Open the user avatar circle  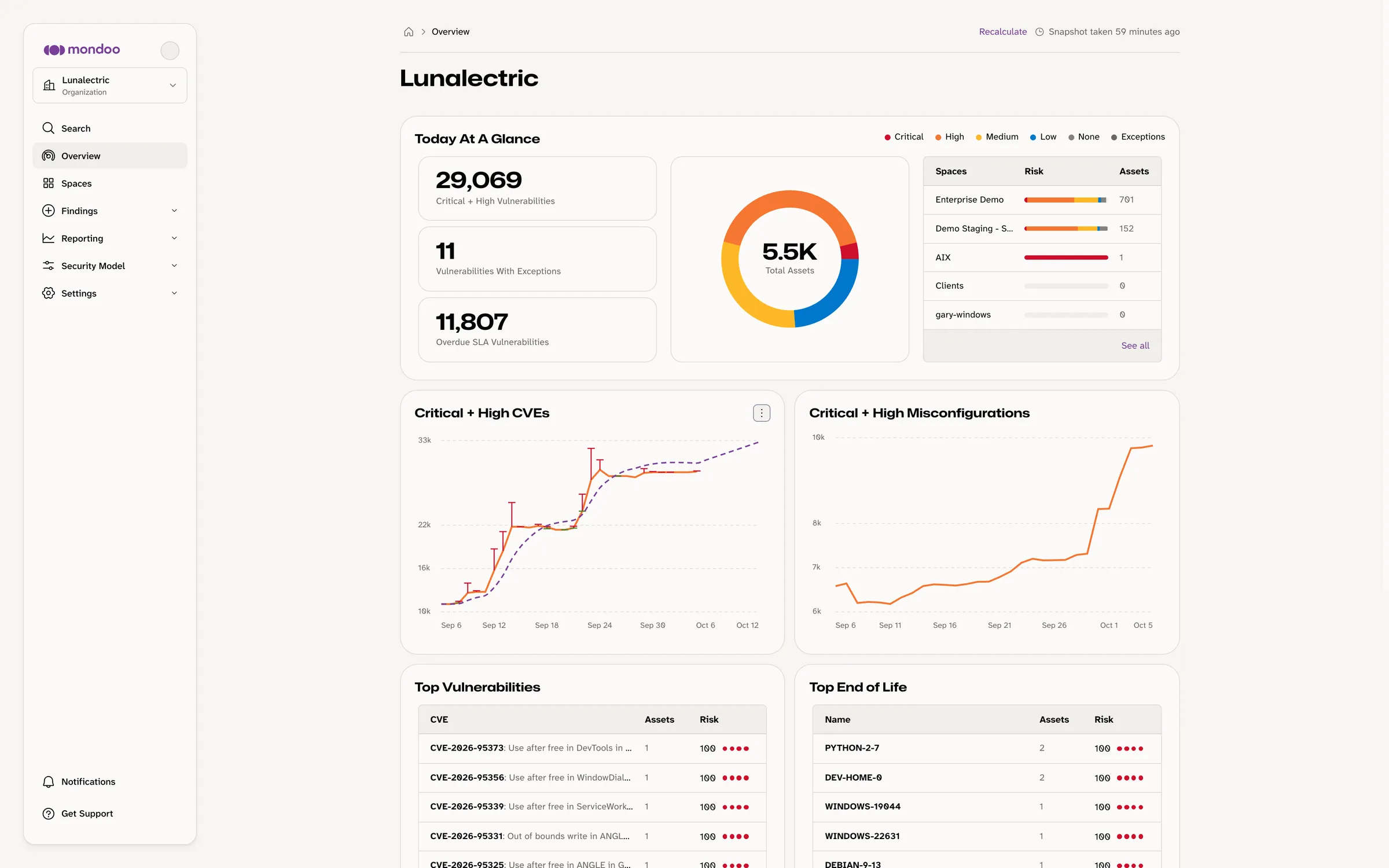point(170,50)
